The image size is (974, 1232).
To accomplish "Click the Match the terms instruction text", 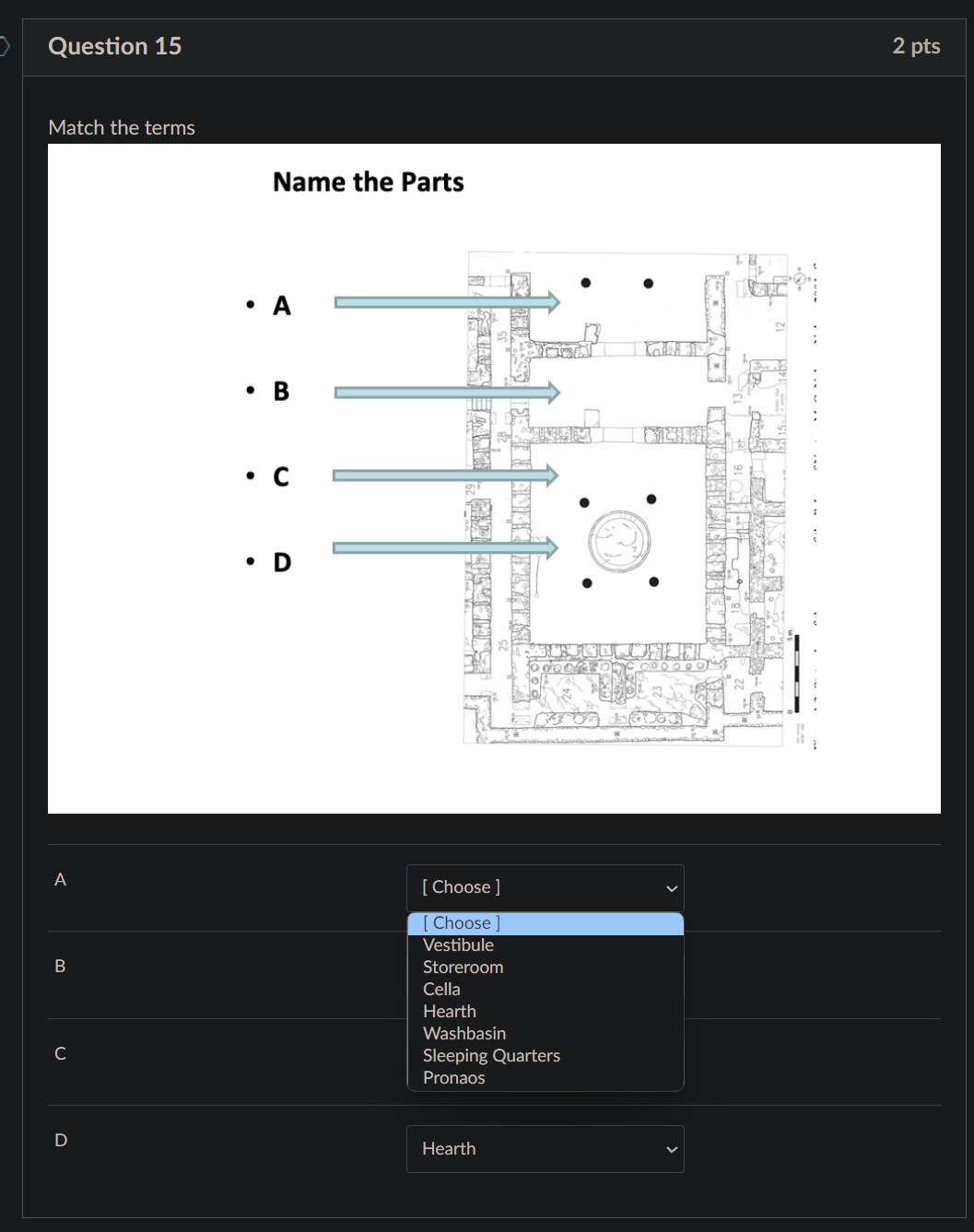I will click(121, 127).
